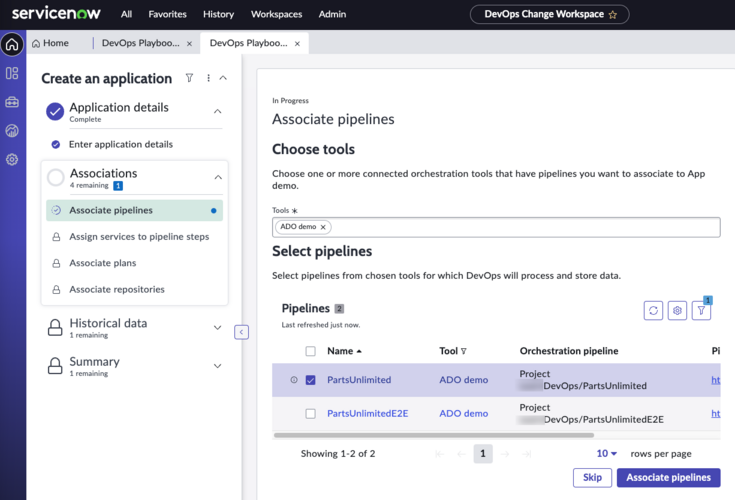Open the ADO demo link in the PartsUnlimited row
This screenshot has height=500, width=735.
(x=464, y=380)
